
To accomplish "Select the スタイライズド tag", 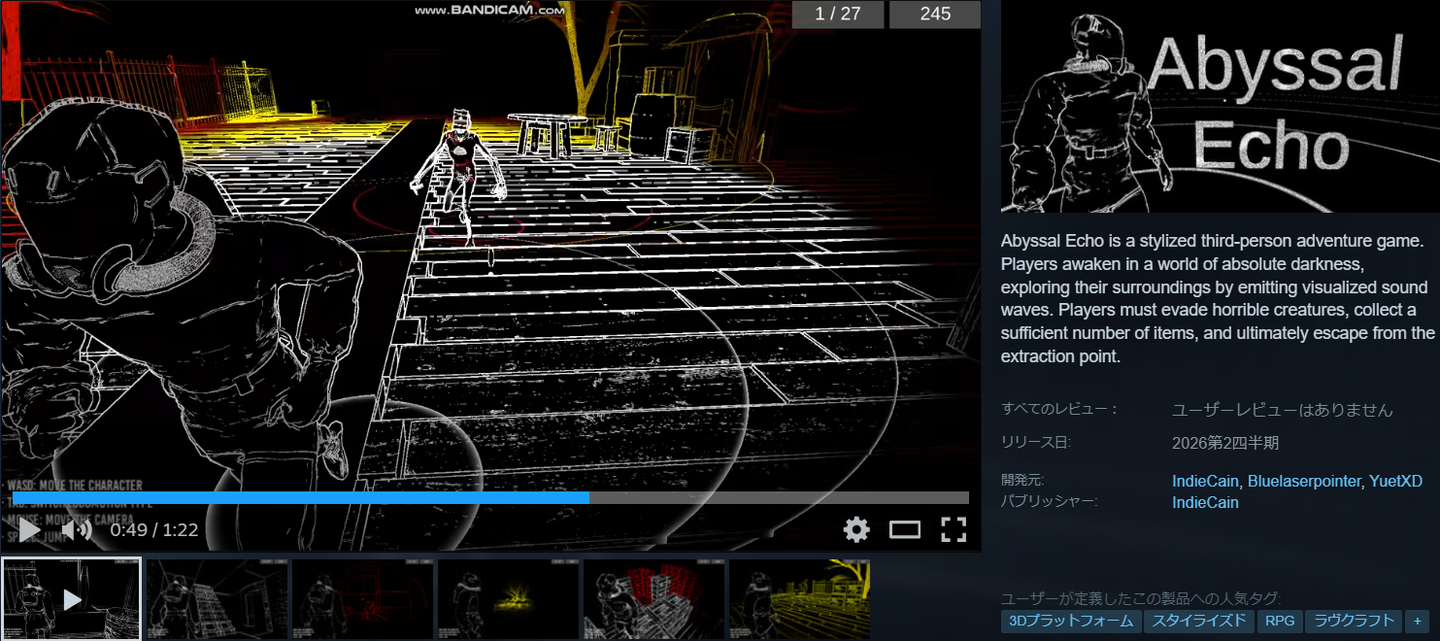I will click(x=1199, y=621).
